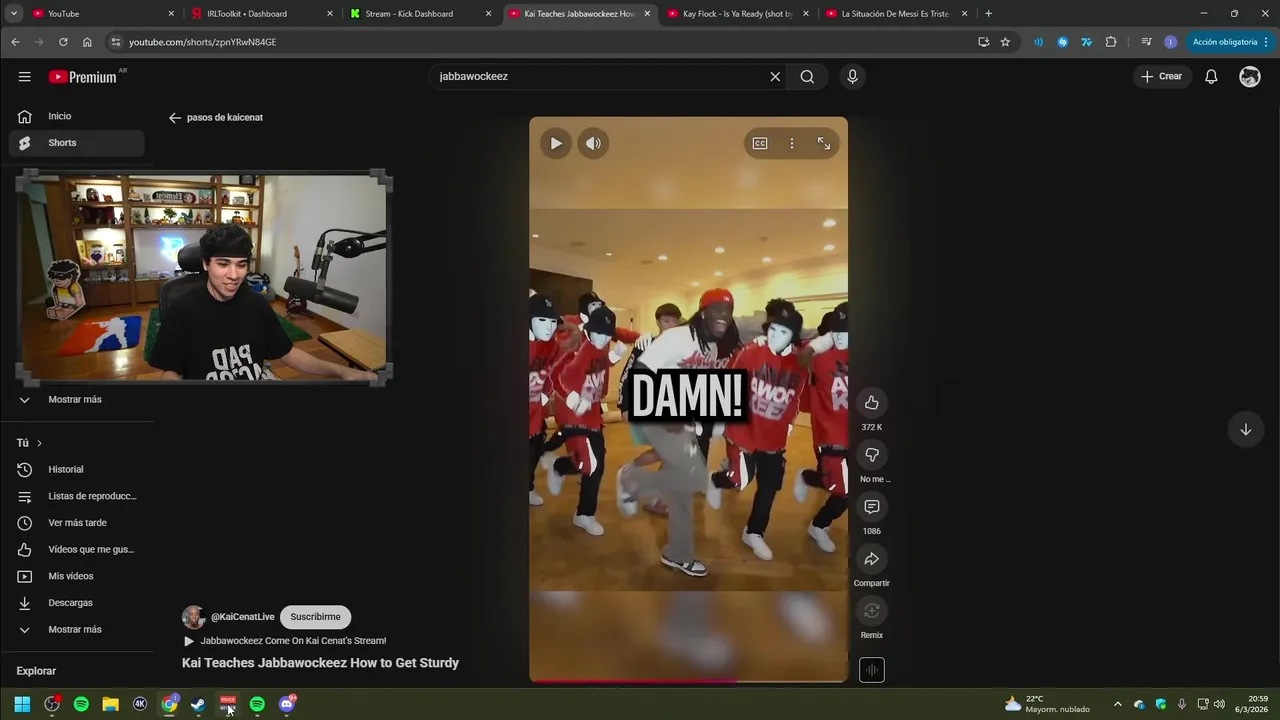Close the IRLToolkit - Dashboard tab

click(x=329, y=14)
